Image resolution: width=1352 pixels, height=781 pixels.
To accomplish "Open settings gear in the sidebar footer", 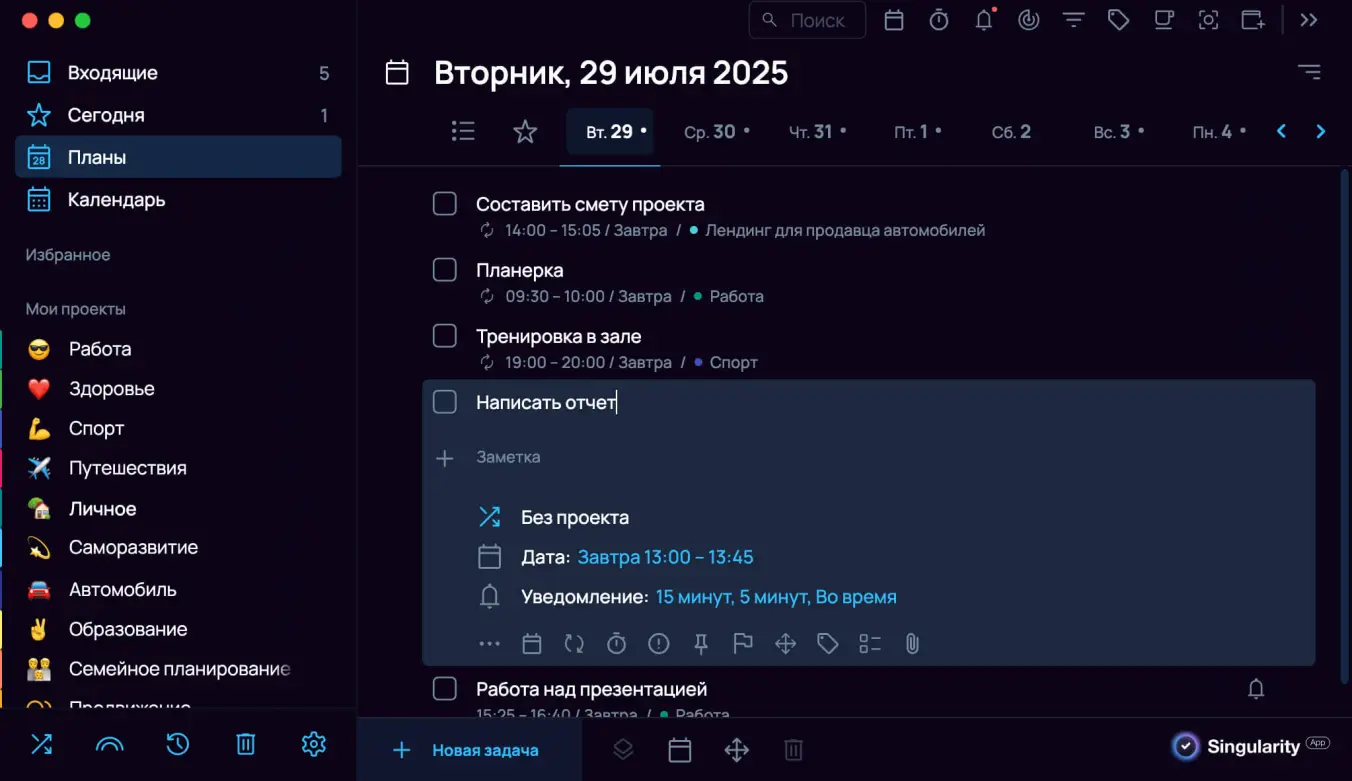I will (314, 744).
